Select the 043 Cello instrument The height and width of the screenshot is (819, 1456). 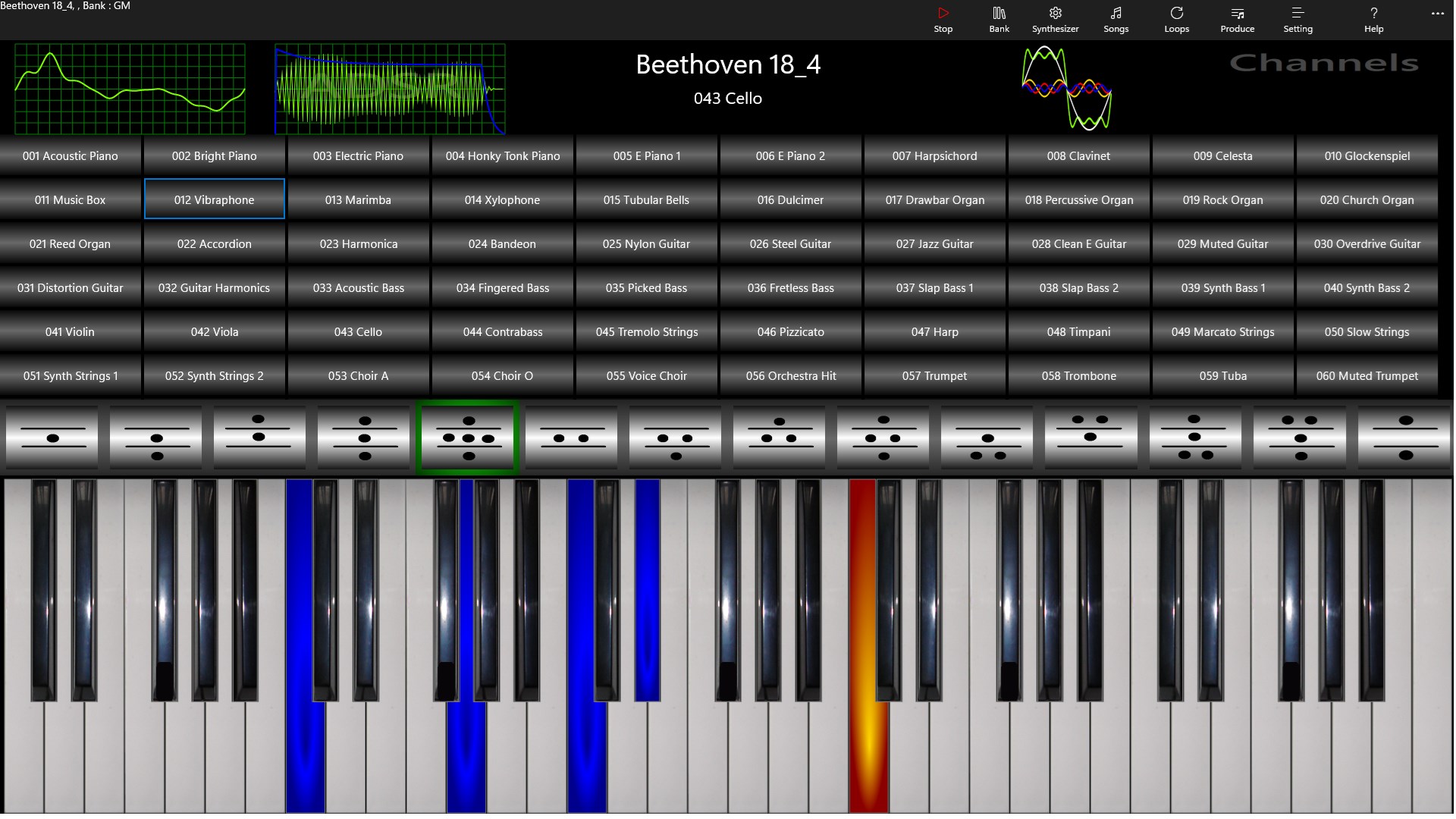[x=358, y=331]
